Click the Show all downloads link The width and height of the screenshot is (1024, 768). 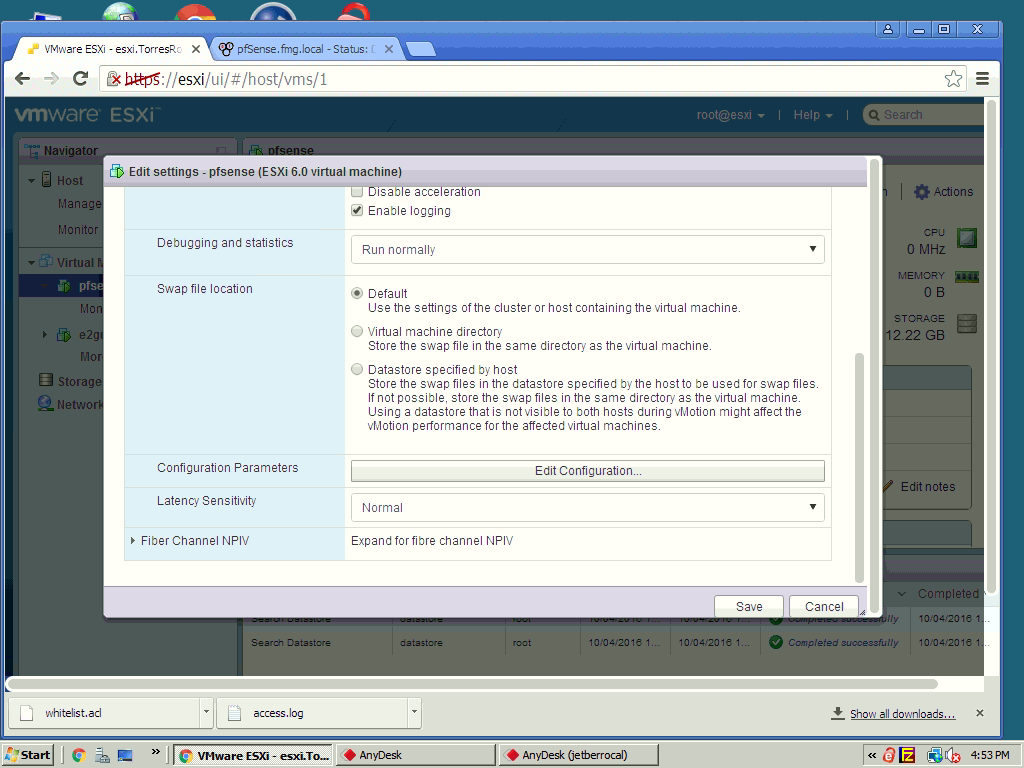click(x=903, y=714)
